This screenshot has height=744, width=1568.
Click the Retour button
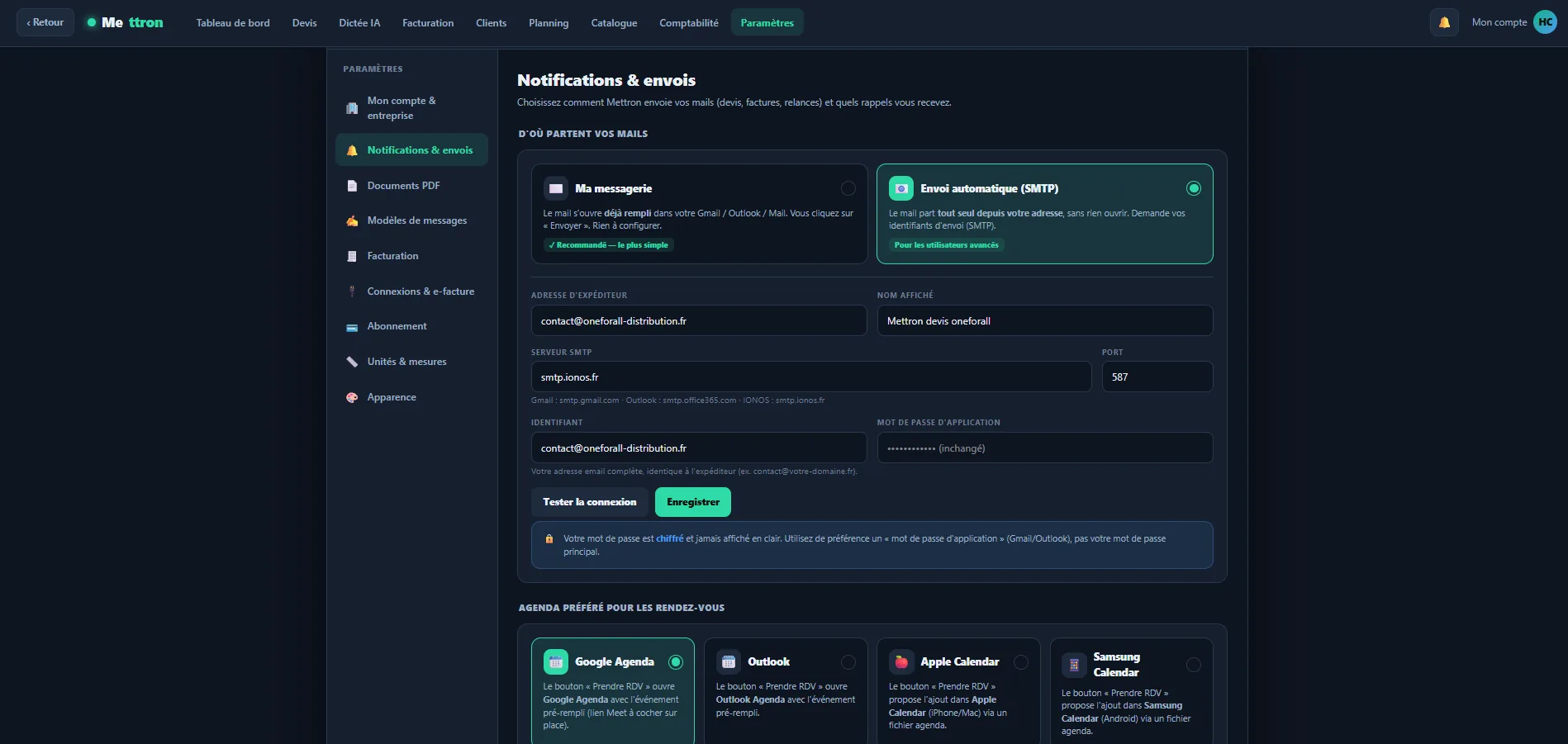pos(45,22)
